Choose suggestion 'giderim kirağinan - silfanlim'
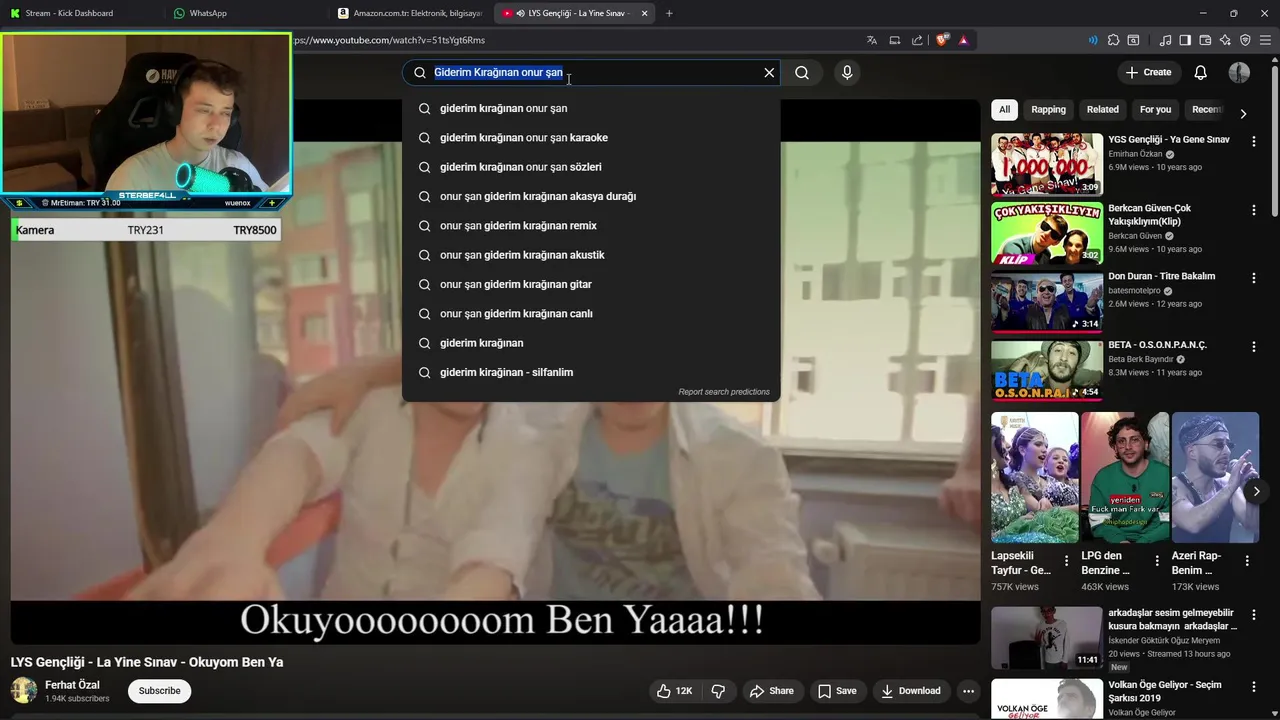The width and height of the screenshot is (1280, 720). pos(591,372)
